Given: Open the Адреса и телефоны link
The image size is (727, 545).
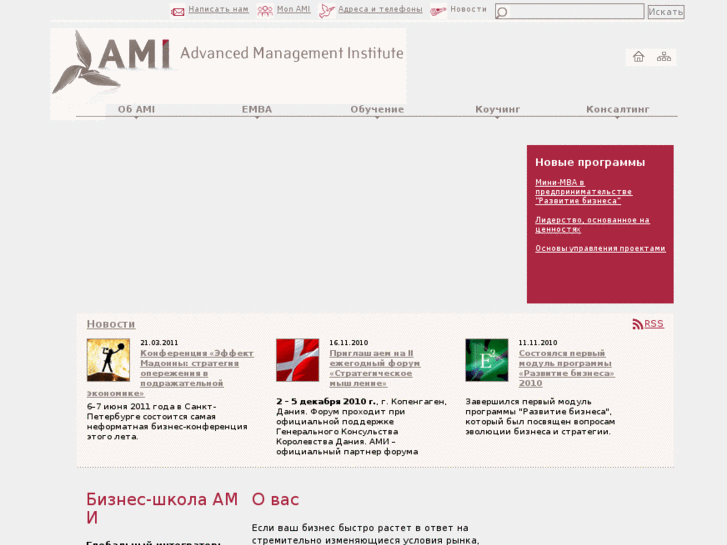Looking at the screenshot, I should coord(380,9).
